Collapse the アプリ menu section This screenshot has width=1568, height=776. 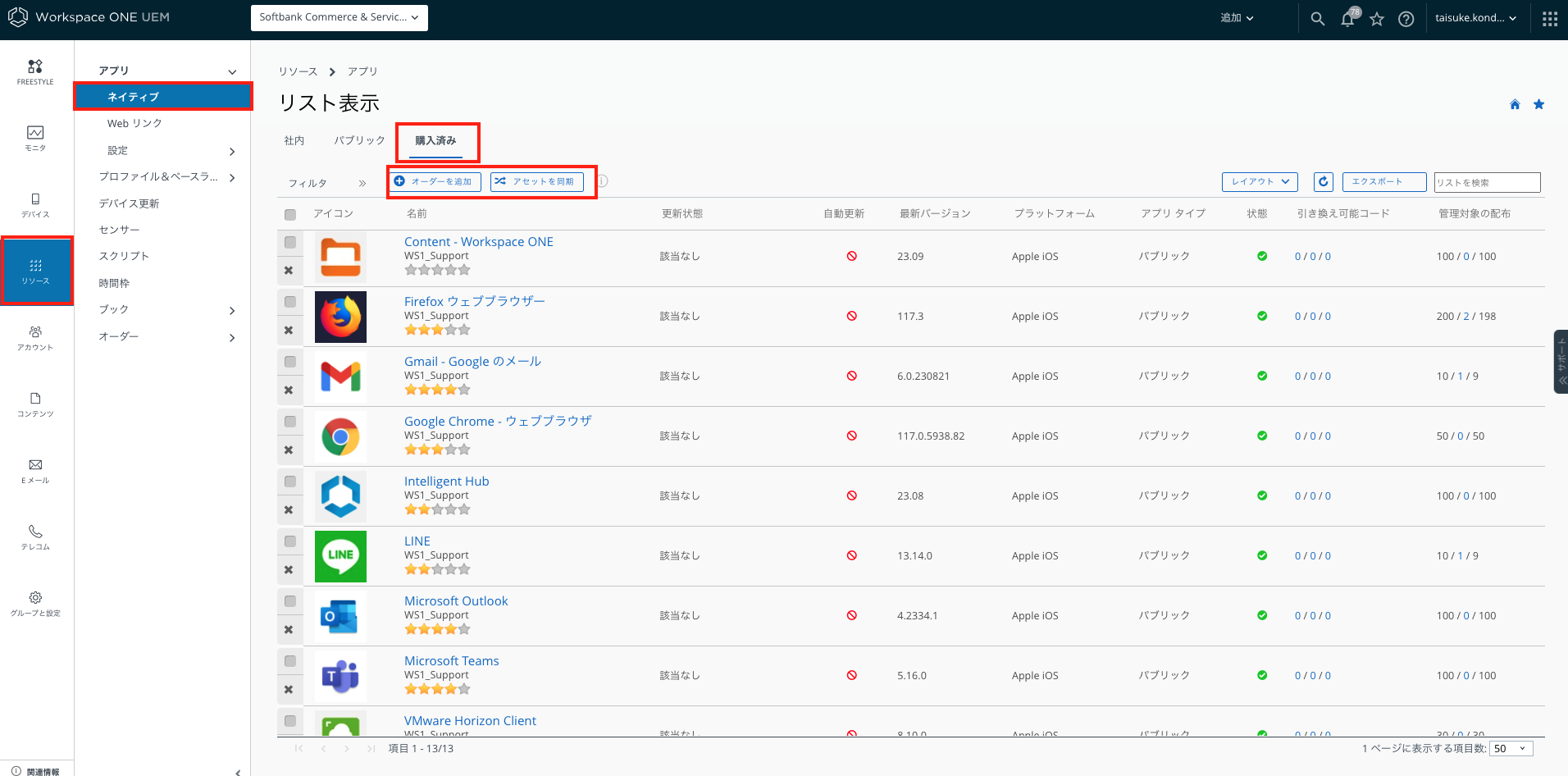232,72
